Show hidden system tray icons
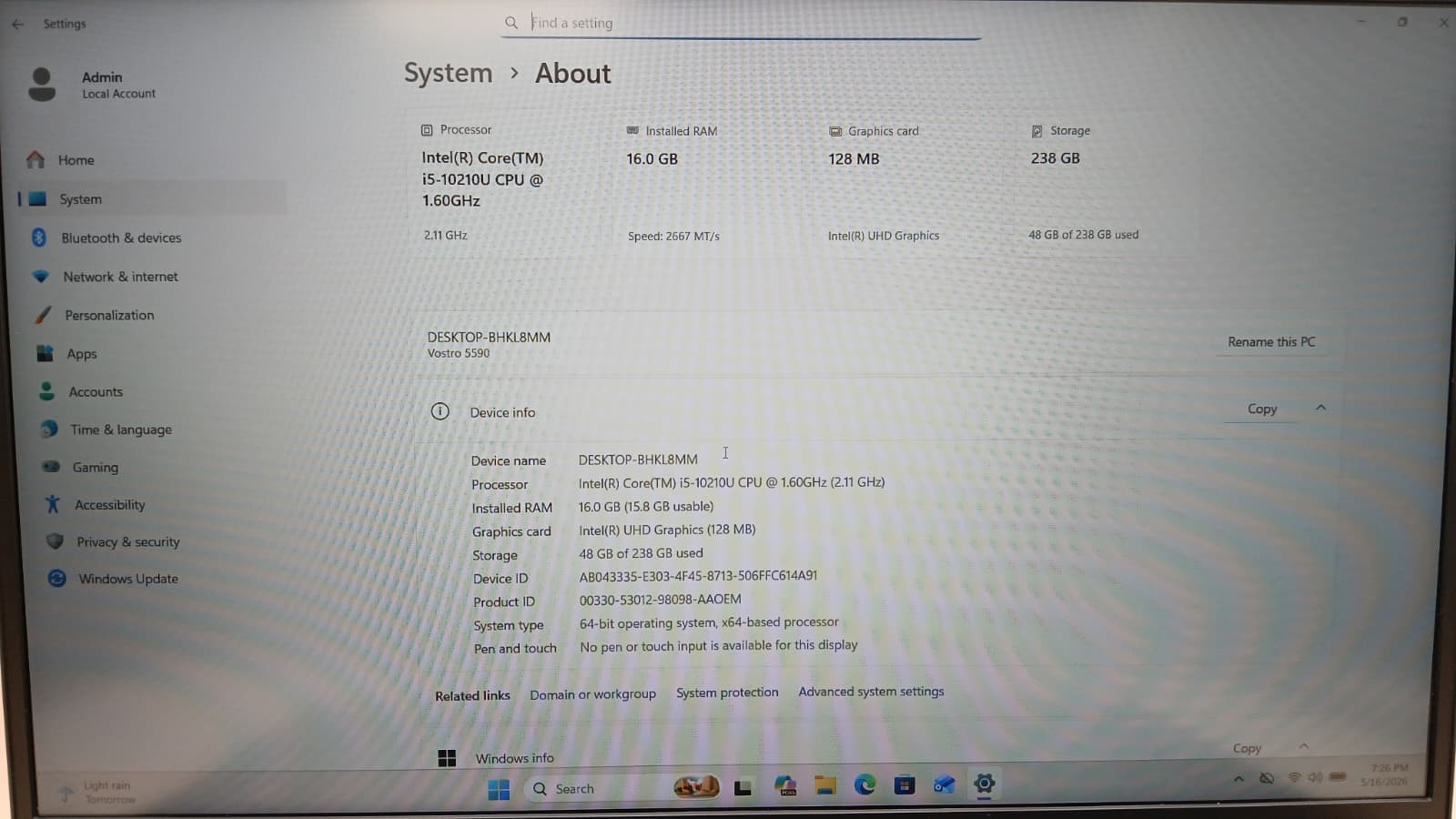Viewport: 1456px width, 819px height. [1239, 779]
